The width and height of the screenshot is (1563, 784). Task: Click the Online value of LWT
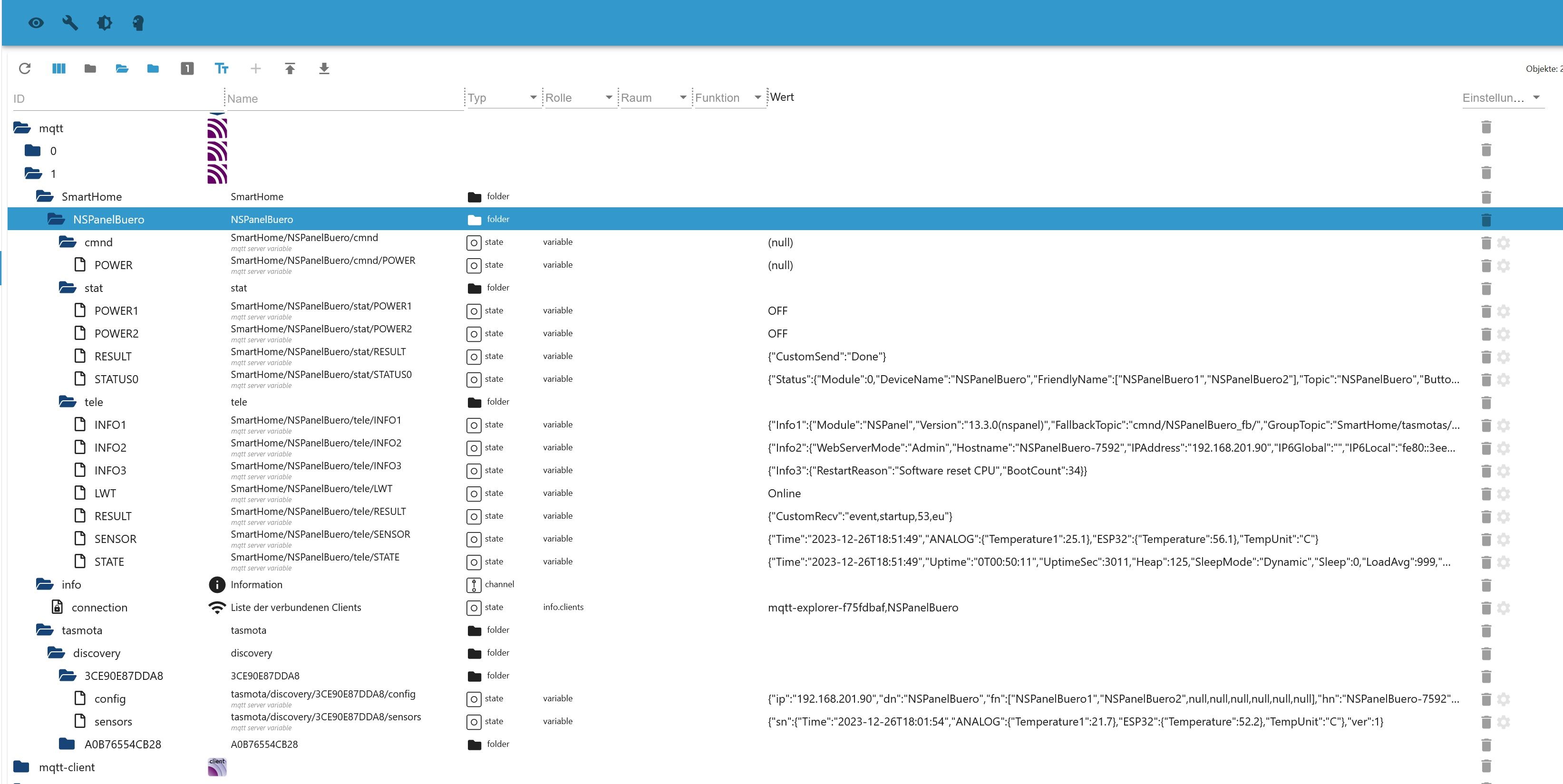click(784, 494)
